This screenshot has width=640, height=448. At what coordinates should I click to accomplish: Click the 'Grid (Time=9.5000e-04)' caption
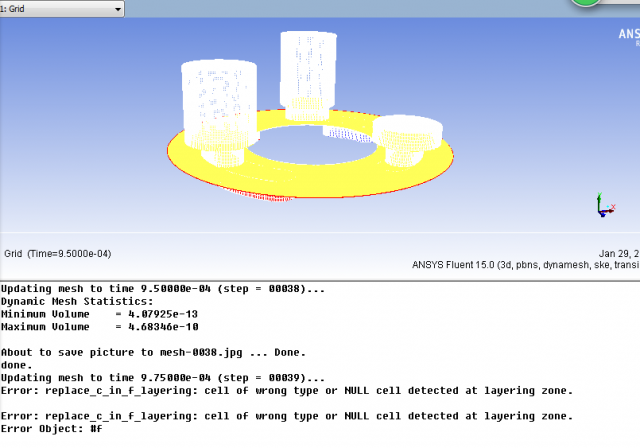point(59,253)
